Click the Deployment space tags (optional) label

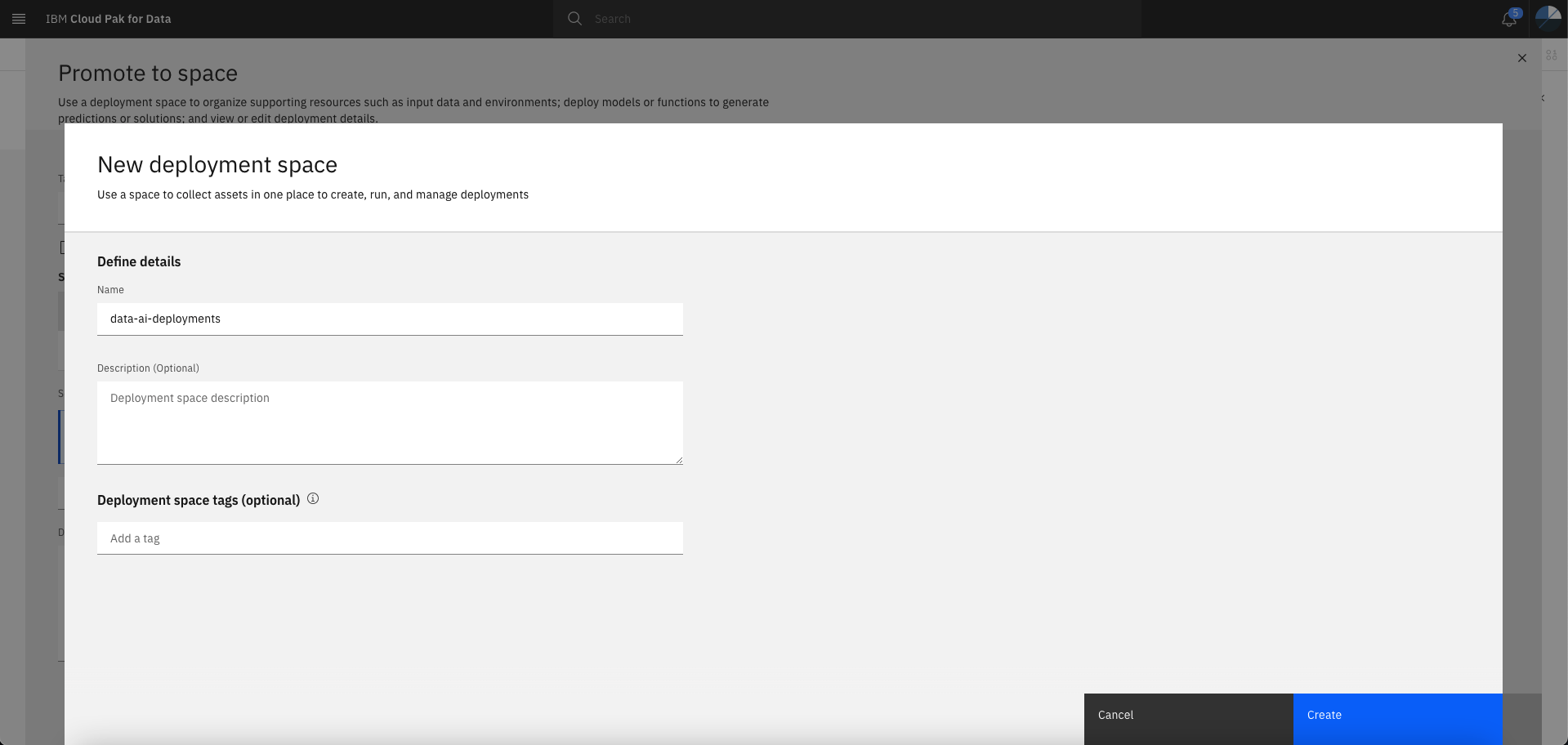pos(199,500)
